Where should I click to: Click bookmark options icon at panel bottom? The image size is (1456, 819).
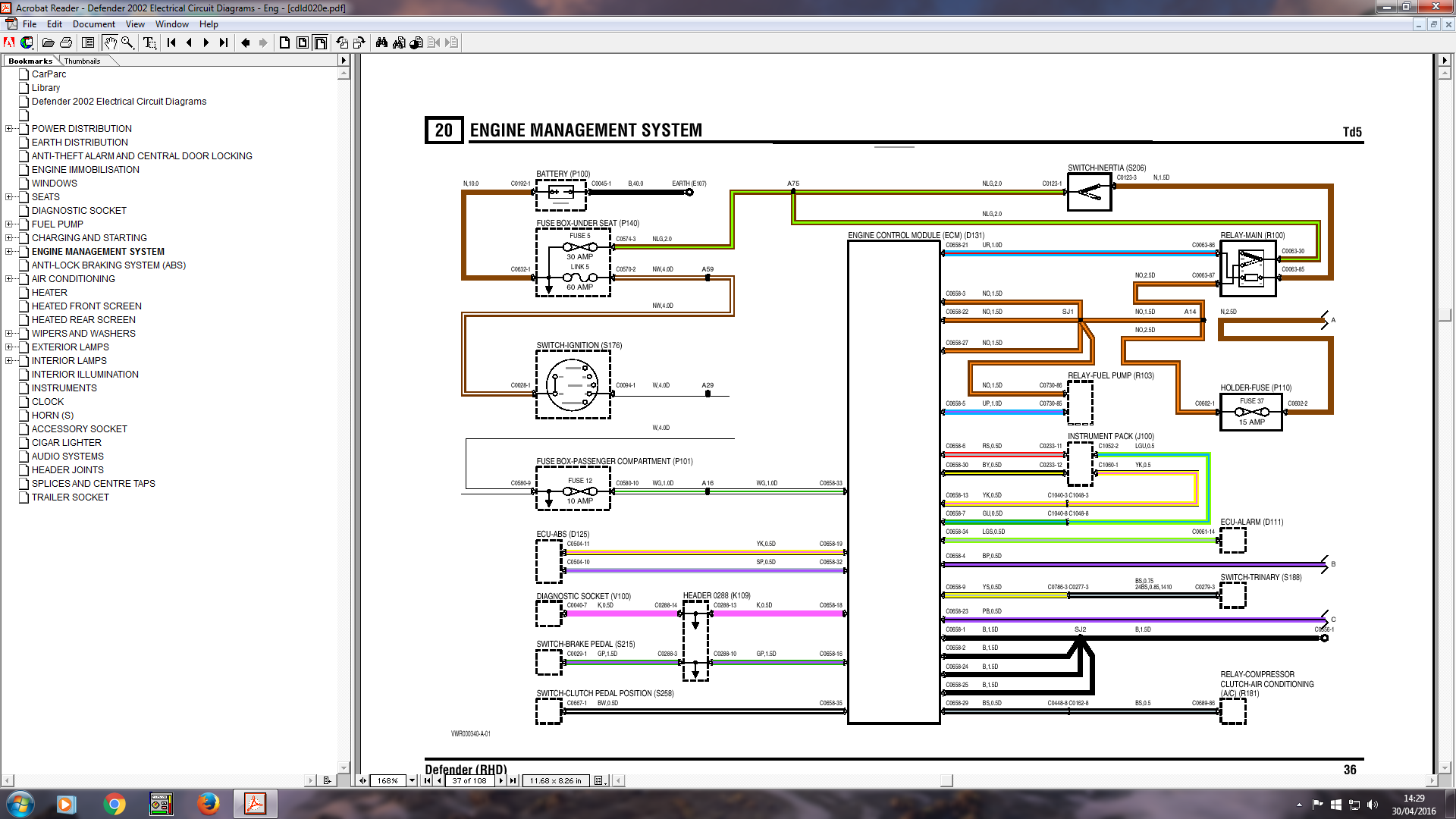point(328,780)
